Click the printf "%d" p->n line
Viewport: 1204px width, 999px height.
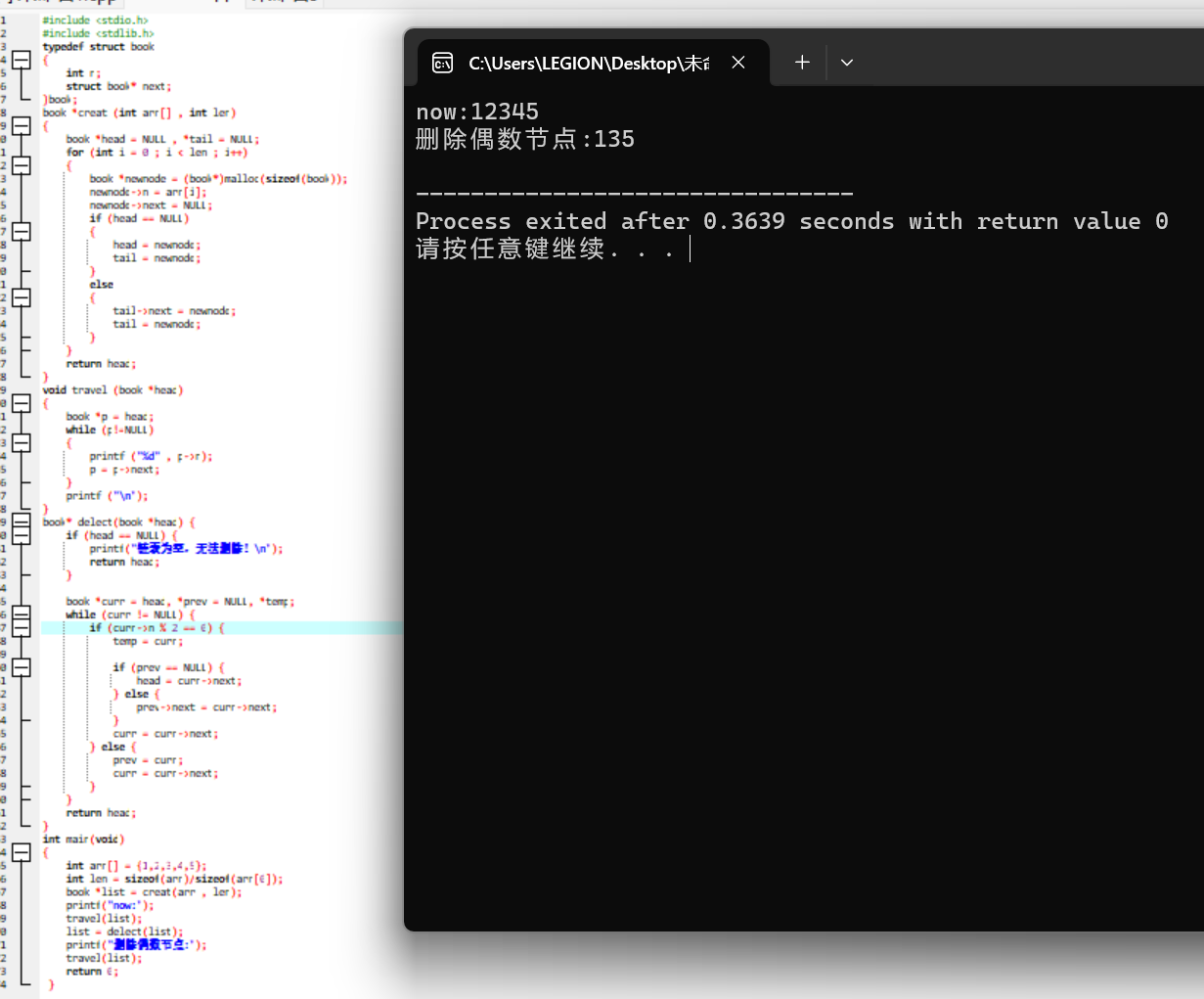point(151,456)
